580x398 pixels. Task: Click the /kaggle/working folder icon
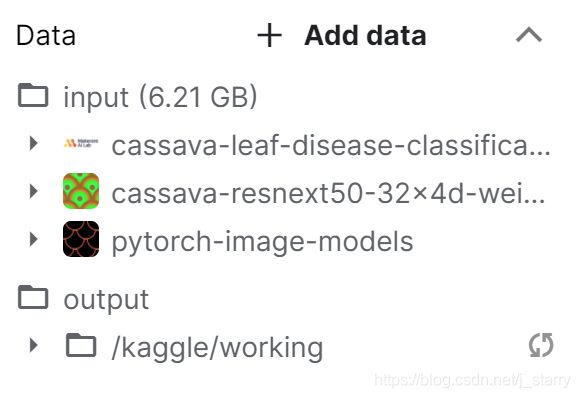point(81,345)
